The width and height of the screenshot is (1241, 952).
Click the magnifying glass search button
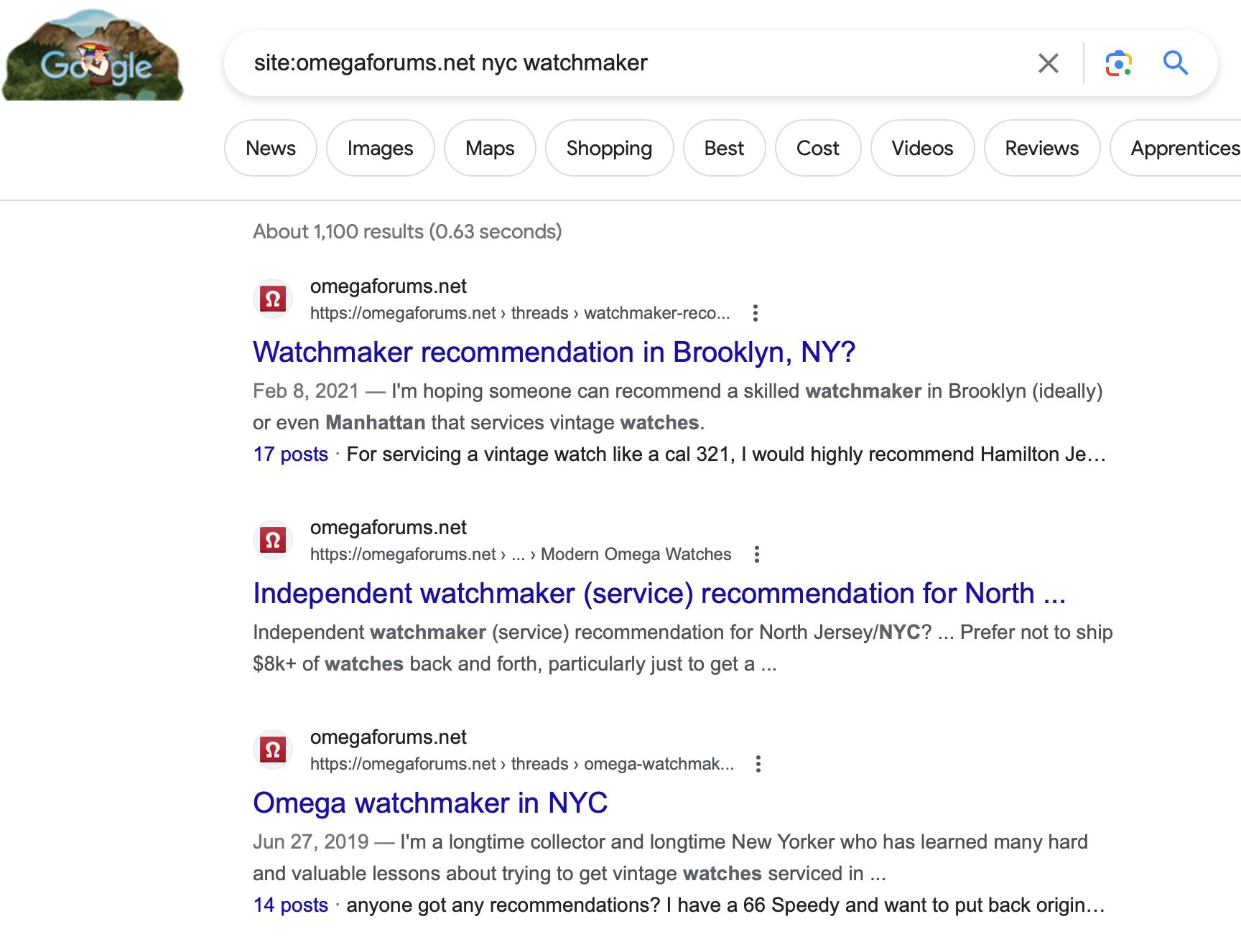click(x=1175, y=63)
